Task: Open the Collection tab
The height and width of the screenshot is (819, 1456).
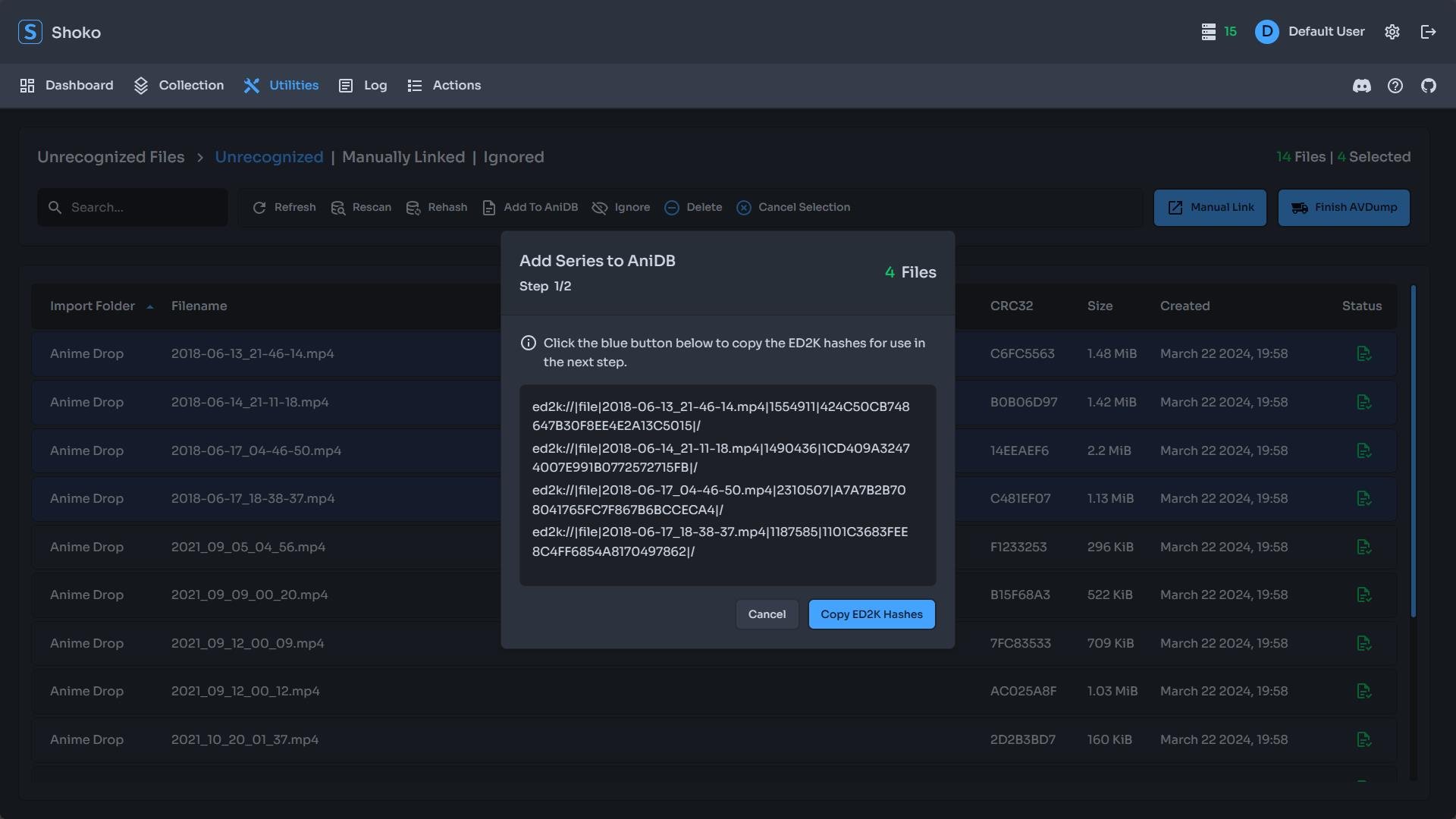Action: point(179,86)
